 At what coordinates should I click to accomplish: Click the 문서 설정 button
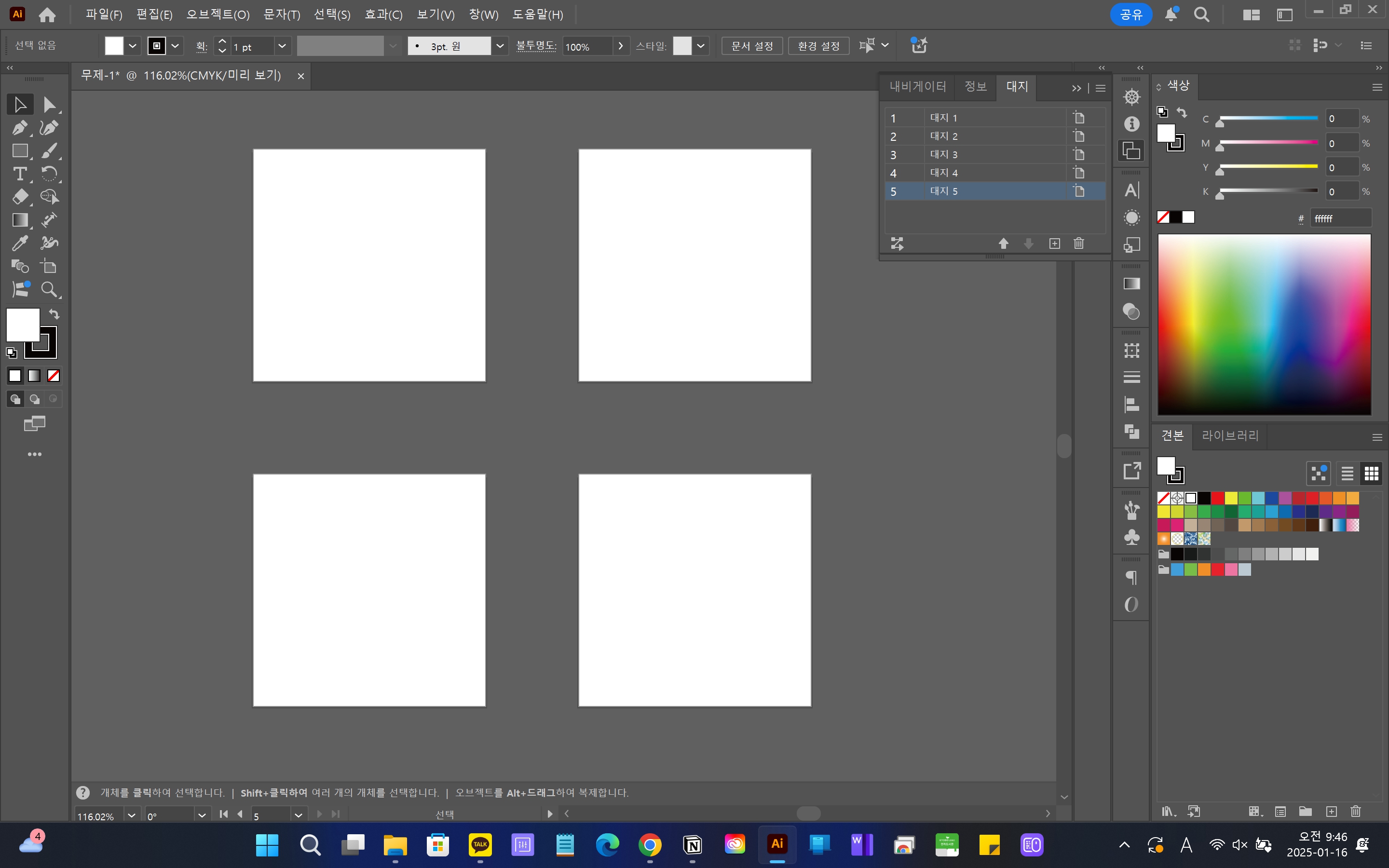[752, 46]
